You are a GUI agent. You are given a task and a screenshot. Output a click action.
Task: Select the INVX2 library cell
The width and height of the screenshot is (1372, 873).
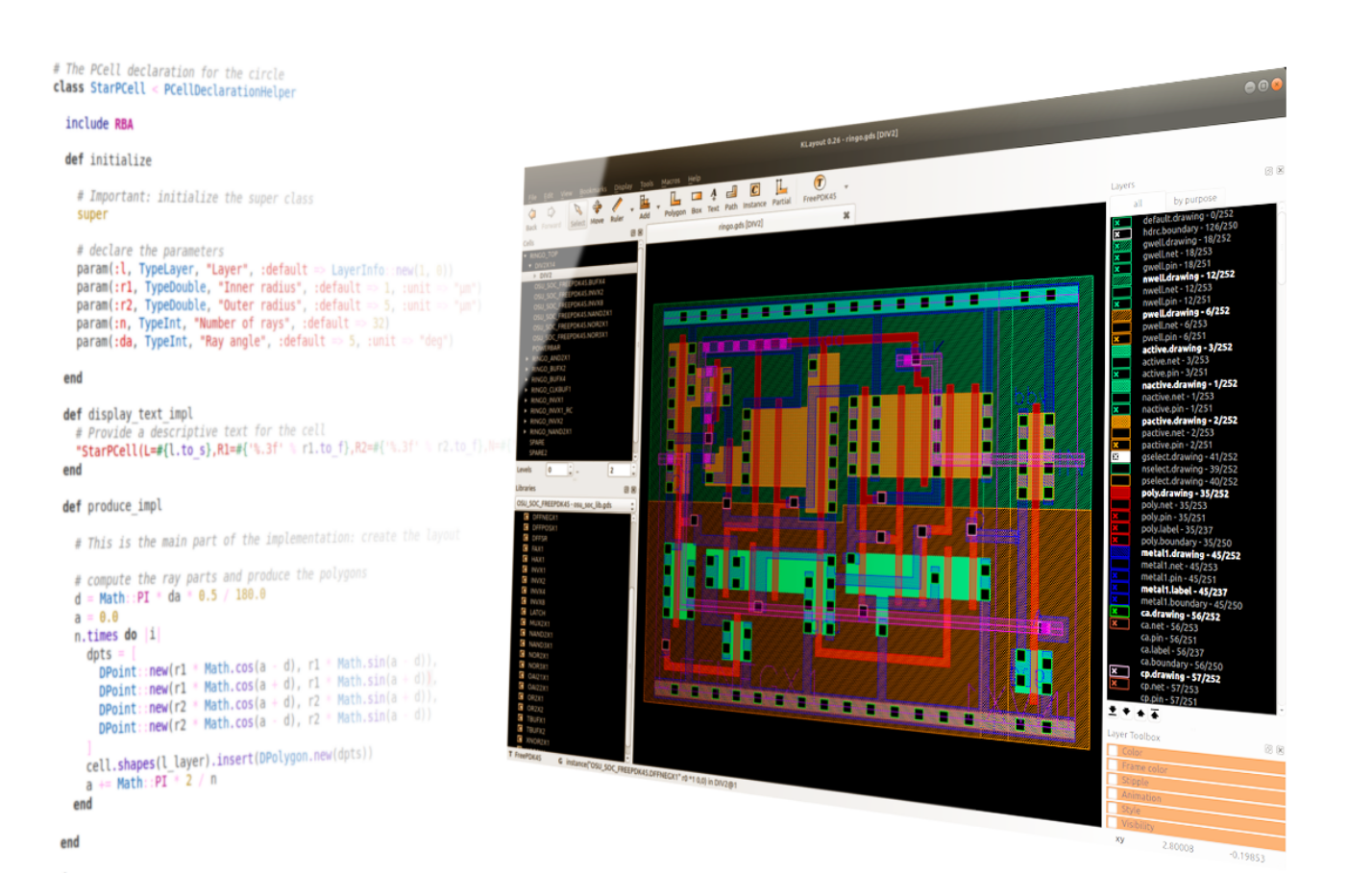[x=538, y=580]
